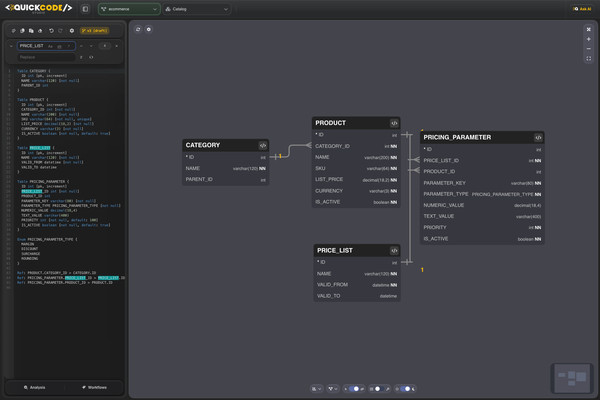Viewport: 600px width, 400px height.
Task: Open the Analysis tab at bottom left
Action: 34,387
